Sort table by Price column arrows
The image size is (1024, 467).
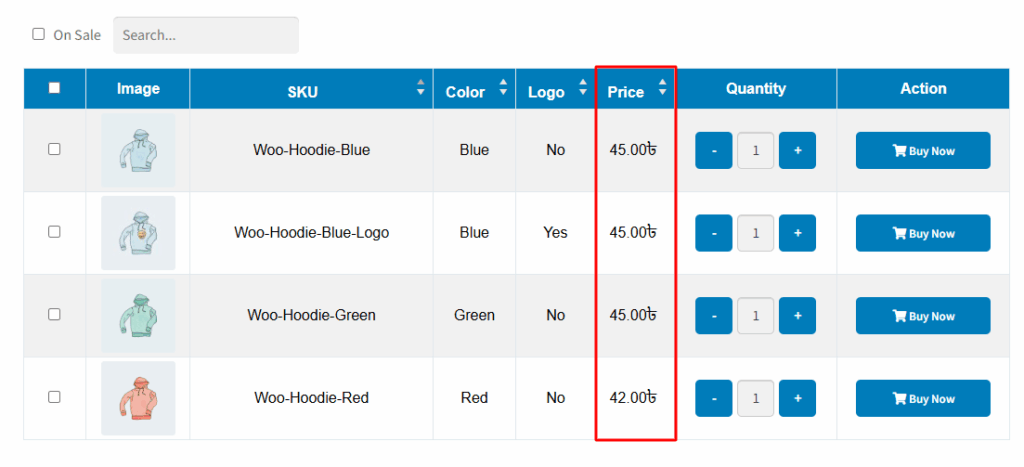point(662,88)
